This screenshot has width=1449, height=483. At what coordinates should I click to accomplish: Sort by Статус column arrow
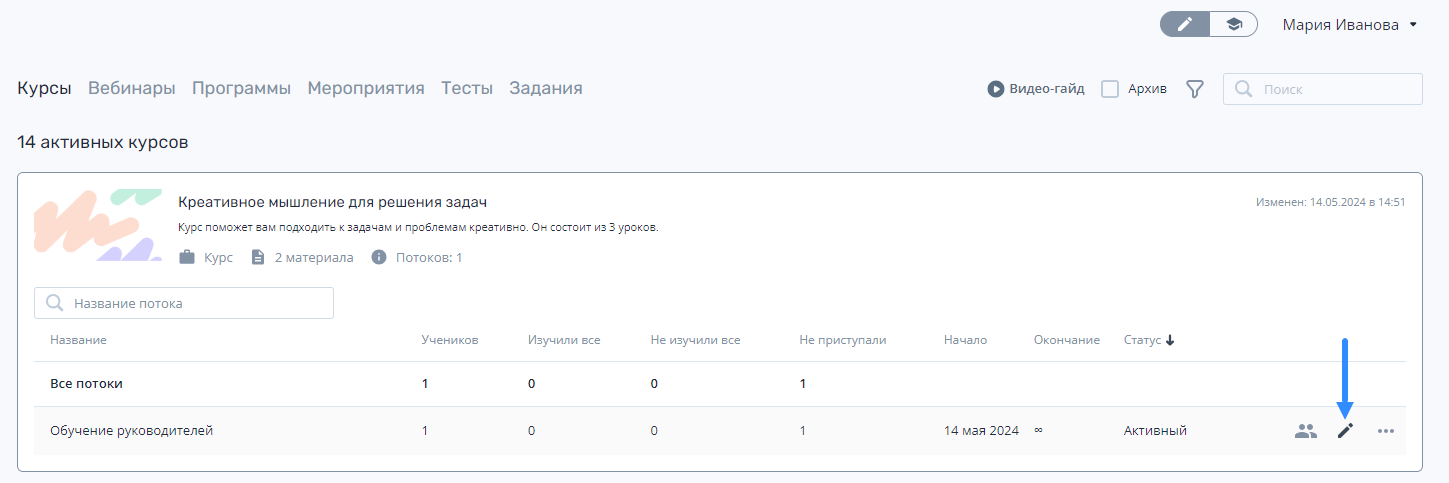coord(1170,340)
